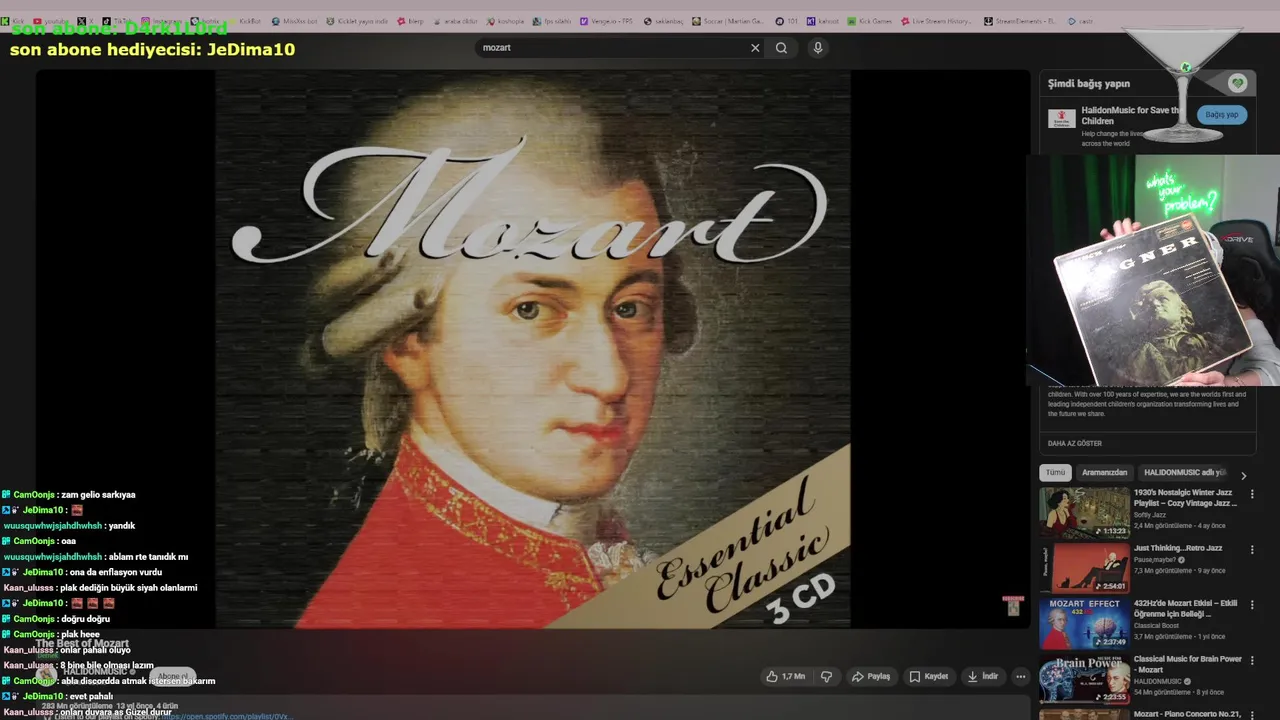The width and height of the screenshot is (1280, 720).
Task: Open 1930's Nostalgic Winter Jazz thumbnail
Action: click(x=1084, y=512)
